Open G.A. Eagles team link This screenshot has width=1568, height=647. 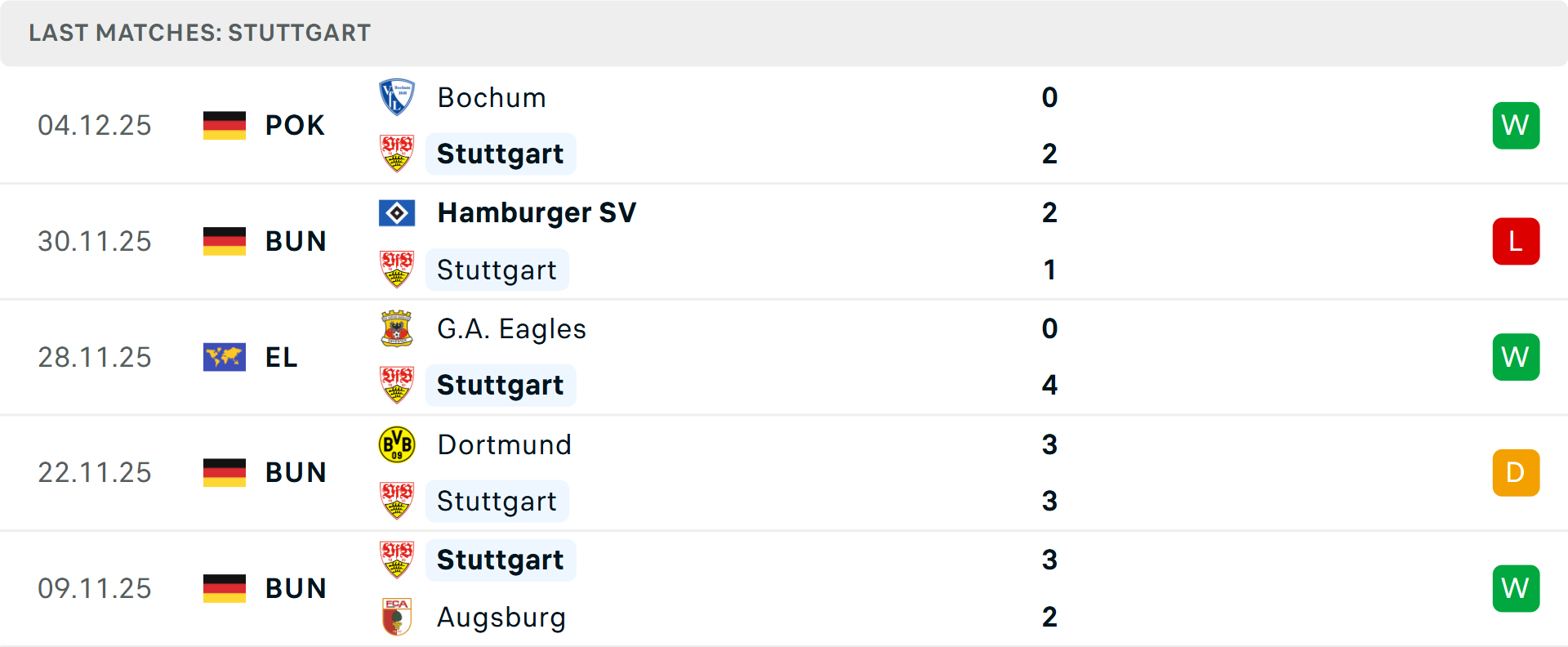(x=511, y=328)
